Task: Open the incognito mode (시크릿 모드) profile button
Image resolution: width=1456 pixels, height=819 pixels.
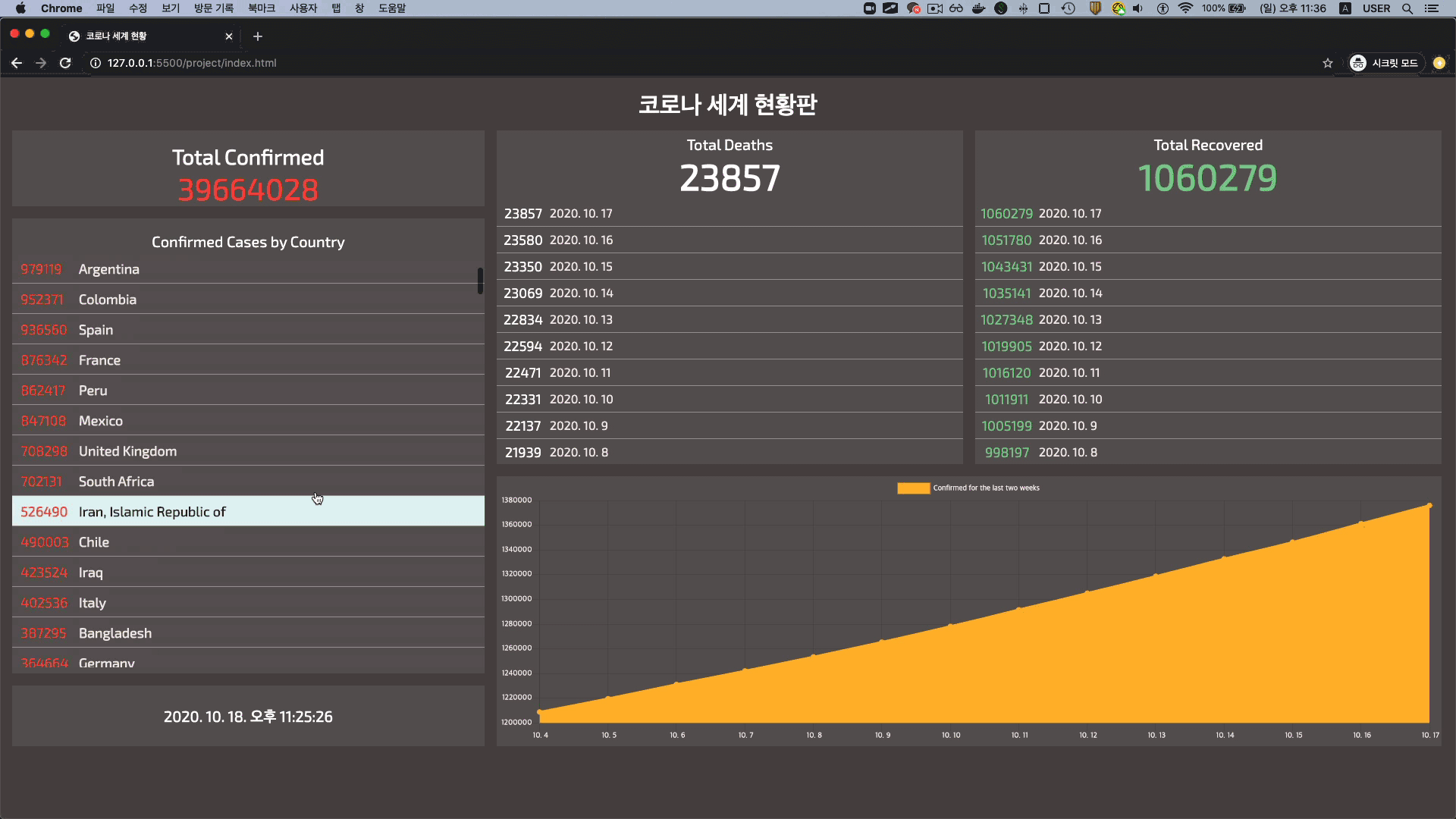Action: [x=1384, y=63]
